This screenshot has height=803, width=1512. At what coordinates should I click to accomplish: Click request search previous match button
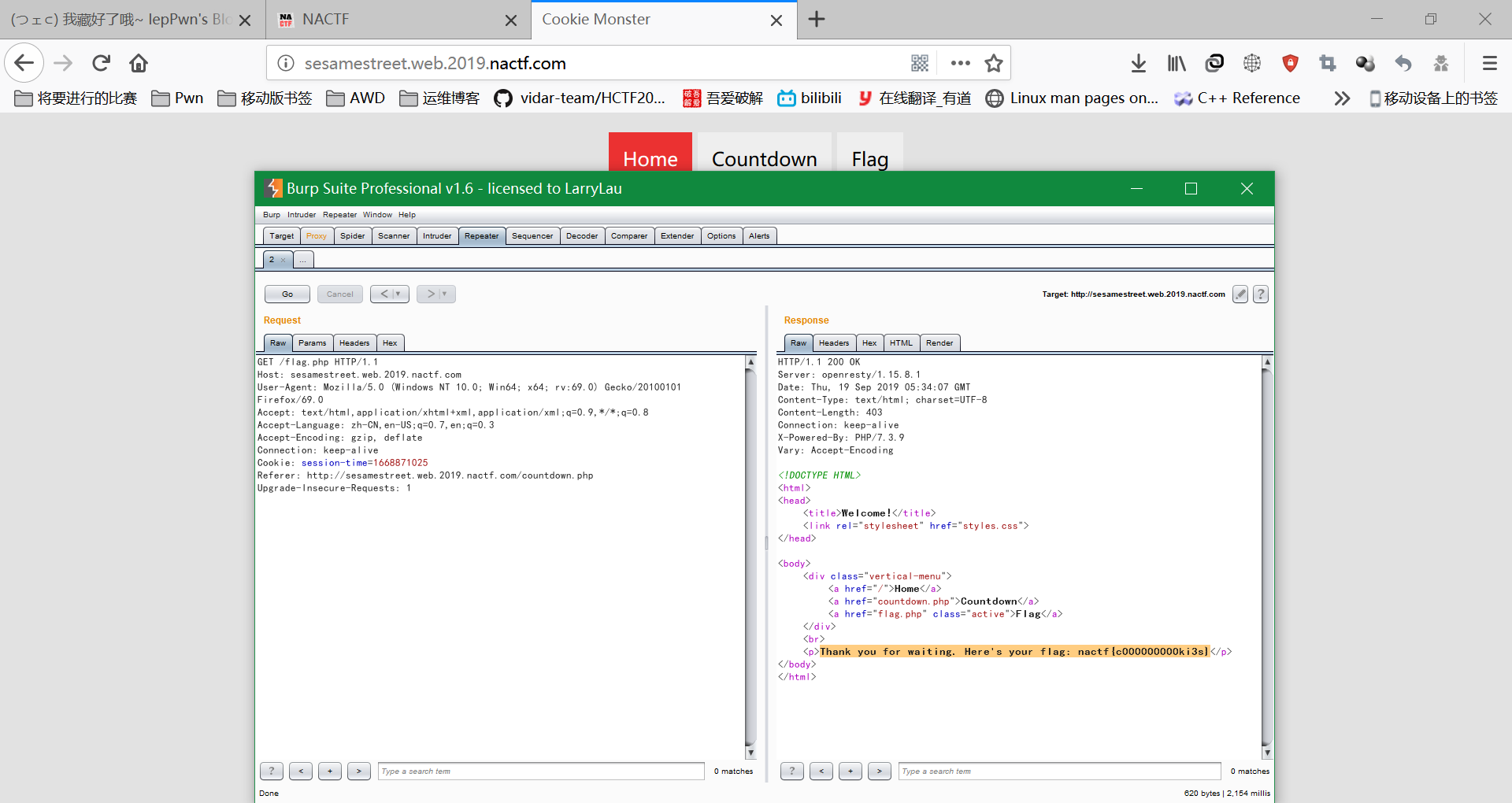301,772
